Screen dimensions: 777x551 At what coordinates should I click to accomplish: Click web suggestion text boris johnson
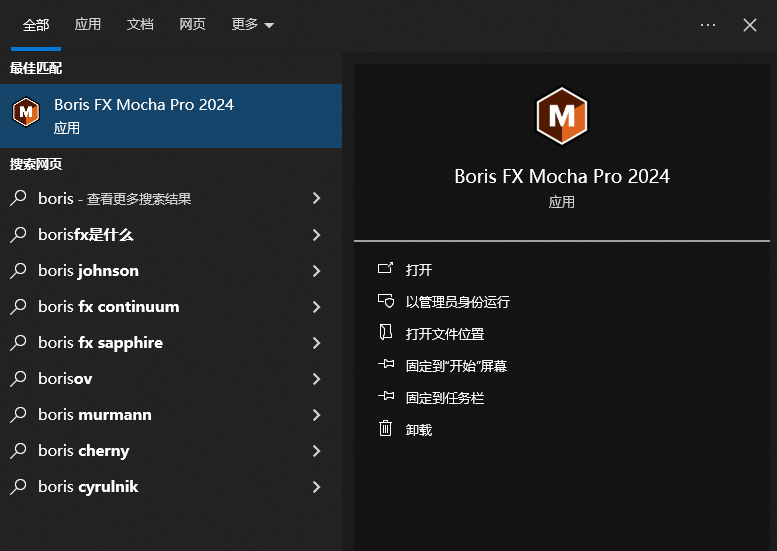click(88, 271)
